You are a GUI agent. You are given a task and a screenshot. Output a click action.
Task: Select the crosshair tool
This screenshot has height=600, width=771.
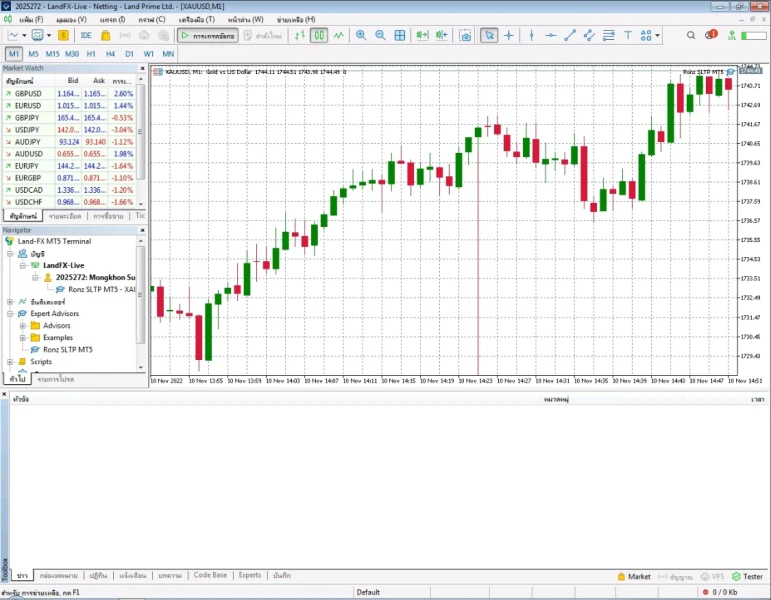509,35
